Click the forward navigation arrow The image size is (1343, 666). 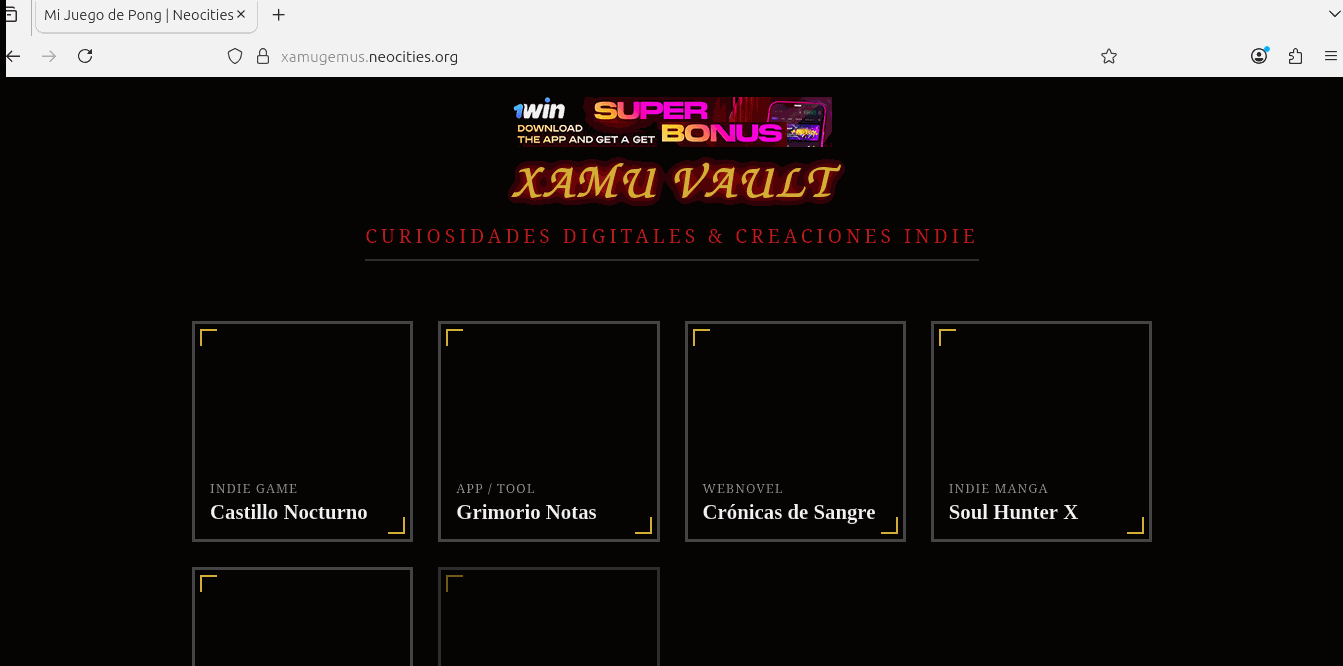49,56
